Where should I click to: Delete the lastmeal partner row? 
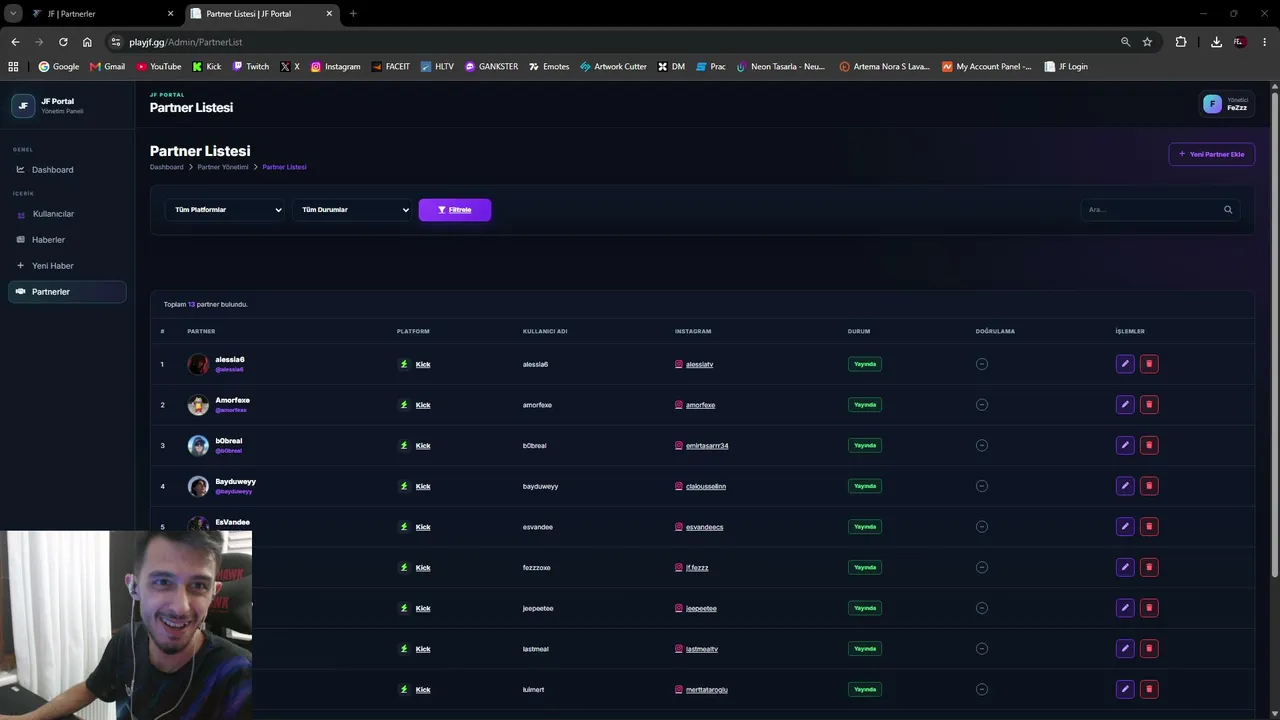point(1149,648)
